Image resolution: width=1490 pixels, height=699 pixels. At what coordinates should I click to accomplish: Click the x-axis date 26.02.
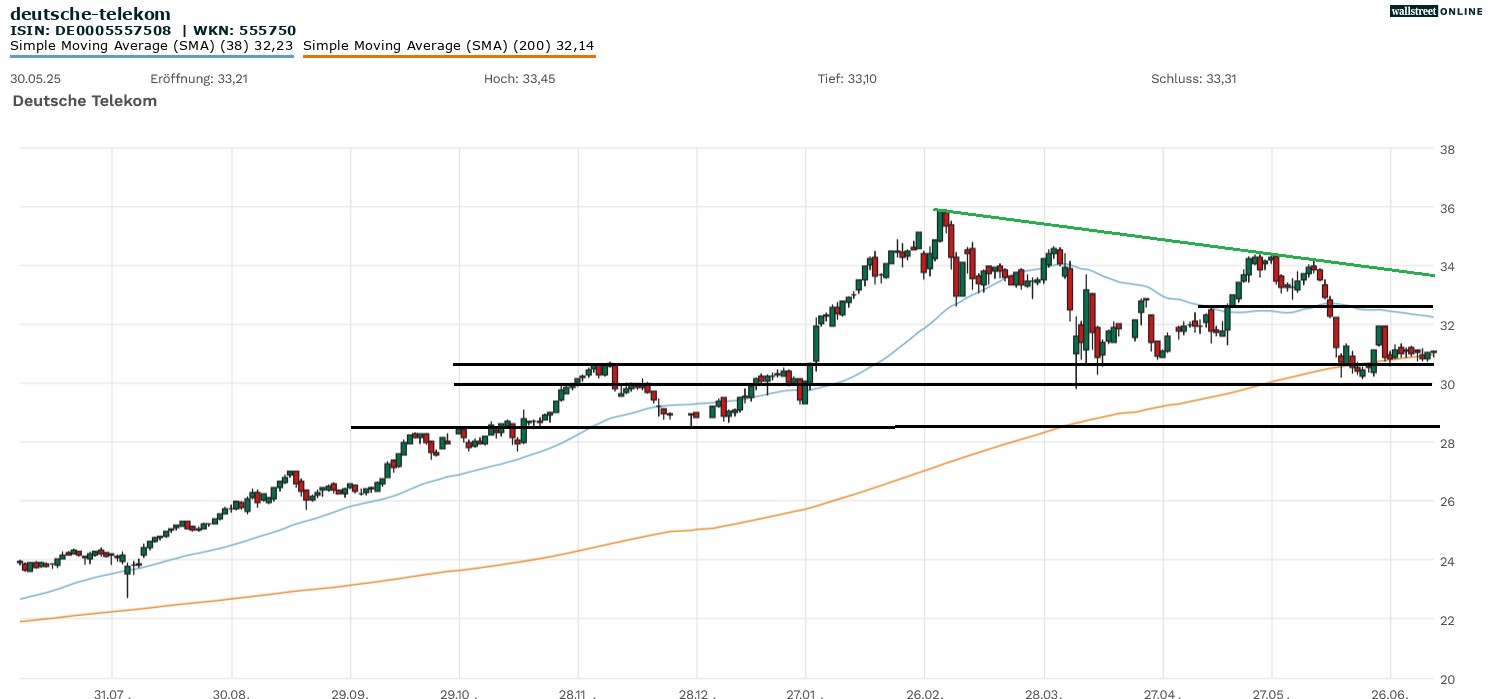pos(925,692)
